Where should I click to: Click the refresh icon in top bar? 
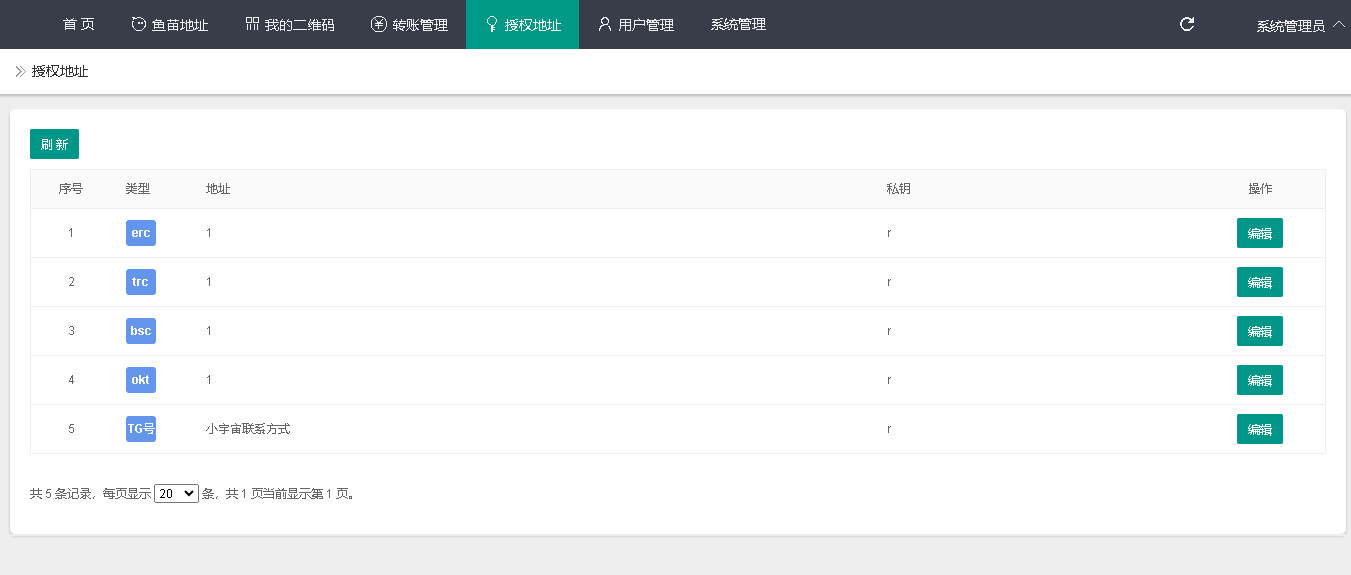(x=1187, y=24)
